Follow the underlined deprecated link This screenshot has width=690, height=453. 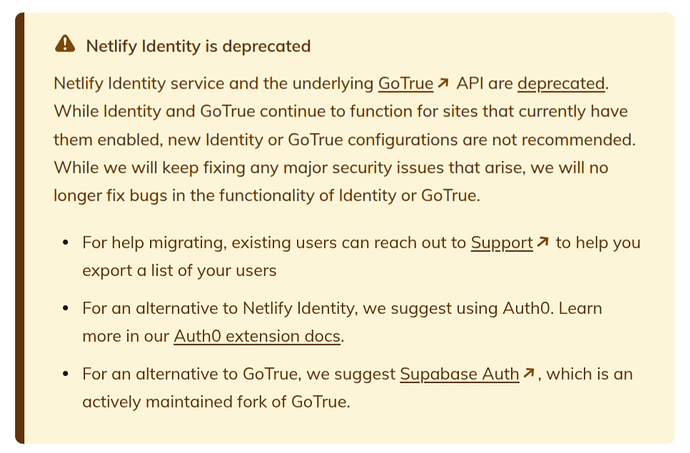click(x=561, y=83)
